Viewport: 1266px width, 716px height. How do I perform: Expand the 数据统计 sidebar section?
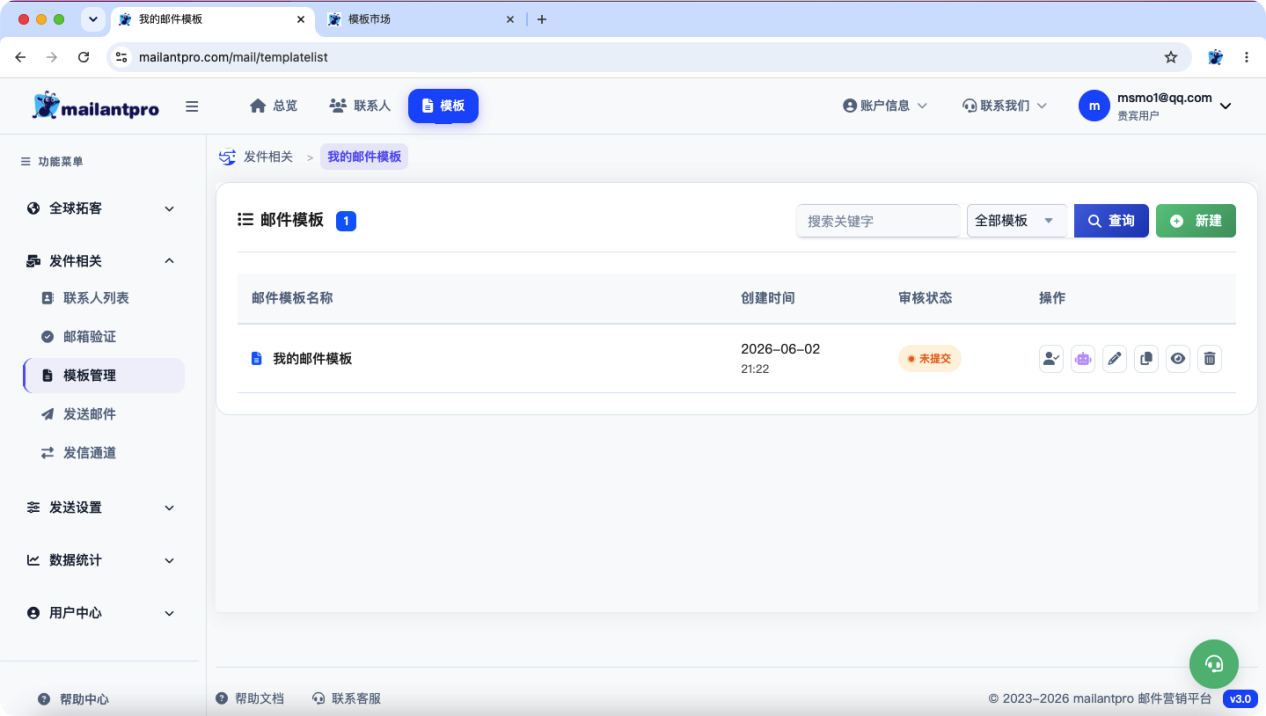100,560
